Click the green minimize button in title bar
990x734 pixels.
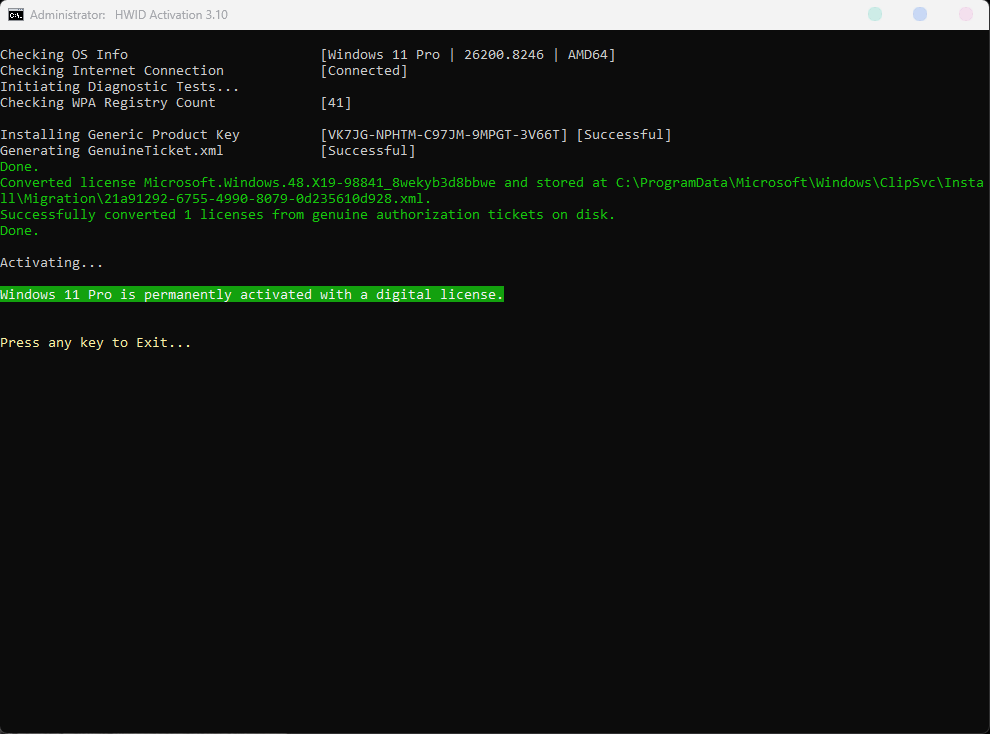pyautogui.click(x=874, y=14)
